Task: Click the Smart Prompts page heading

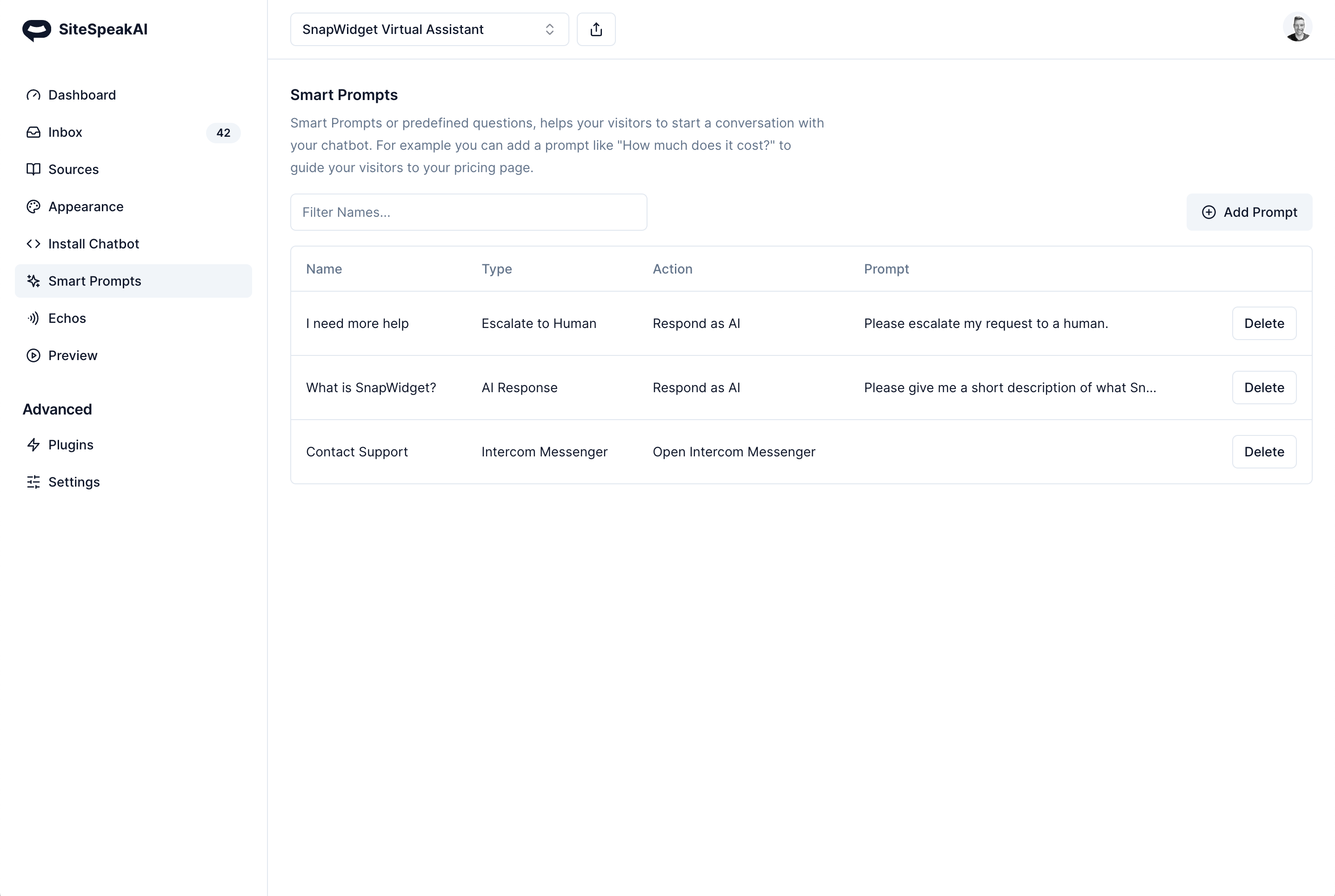Action: 344,95
